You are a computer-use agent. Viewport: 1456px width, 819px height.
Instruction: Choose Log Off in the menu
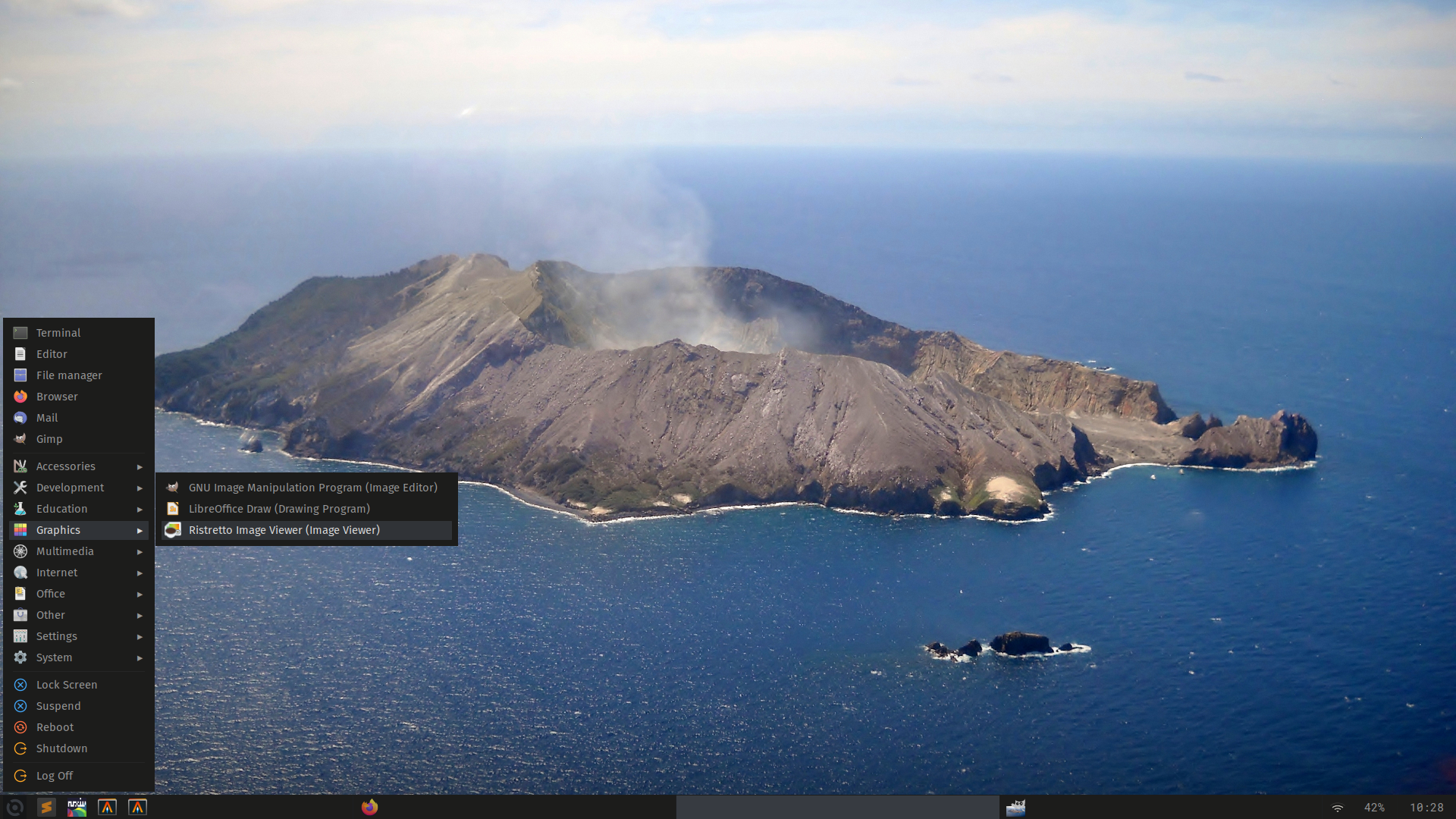79,776
